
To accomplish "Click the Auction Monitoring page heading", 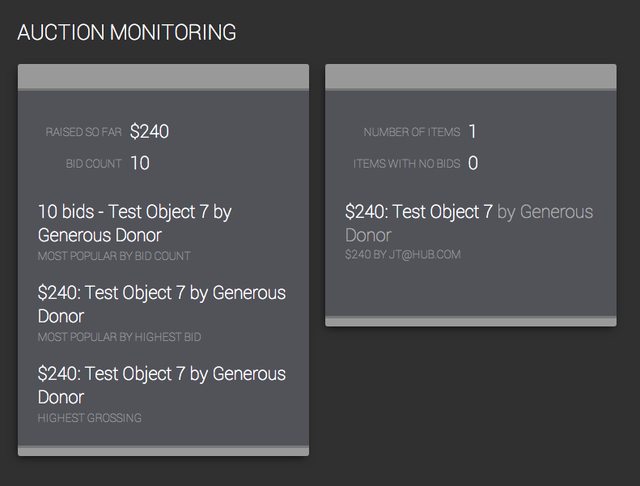I will click(x=127, y=32).
